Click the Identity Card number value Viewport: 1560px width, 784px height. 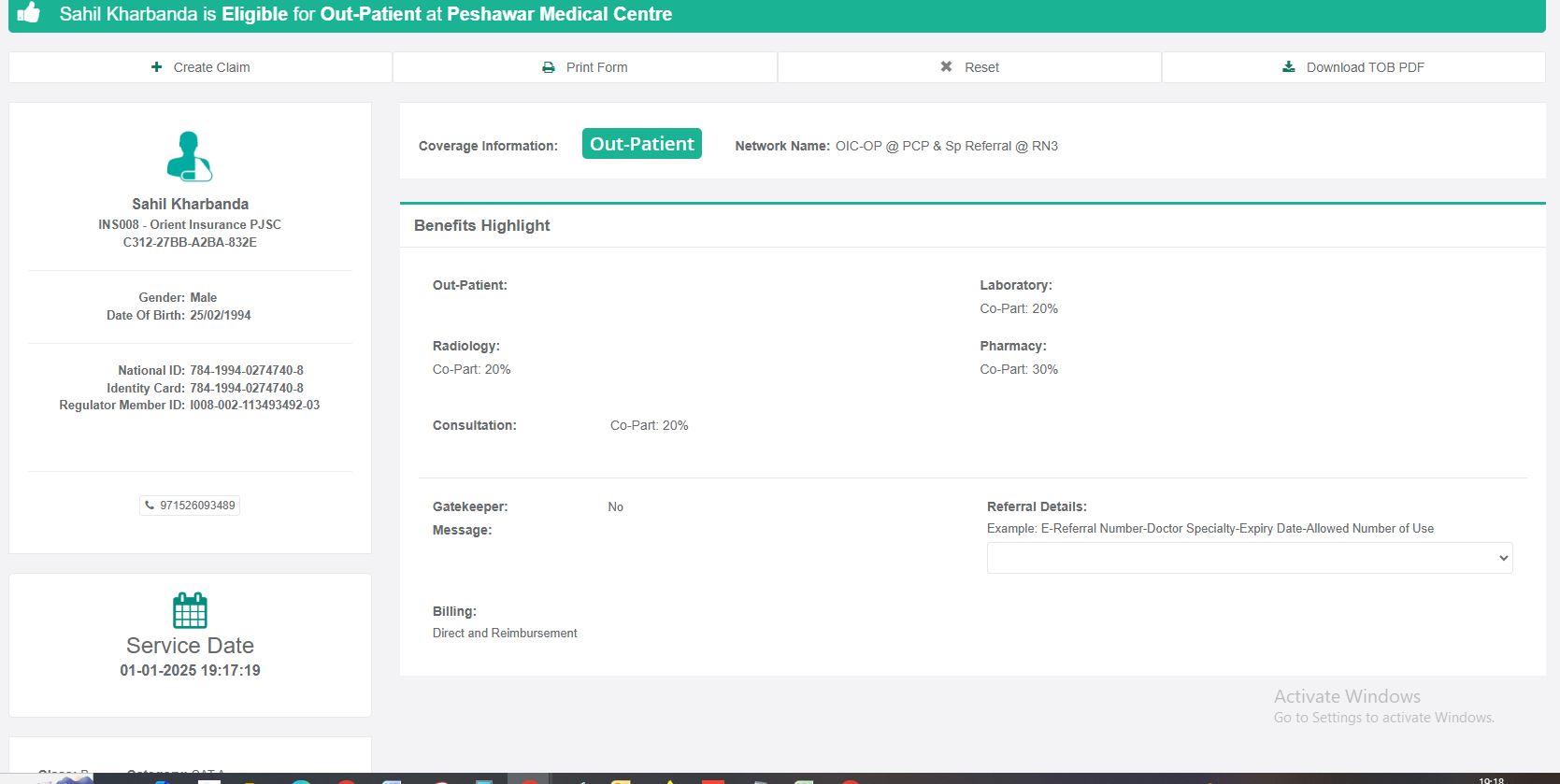click(x=247, y=388)
